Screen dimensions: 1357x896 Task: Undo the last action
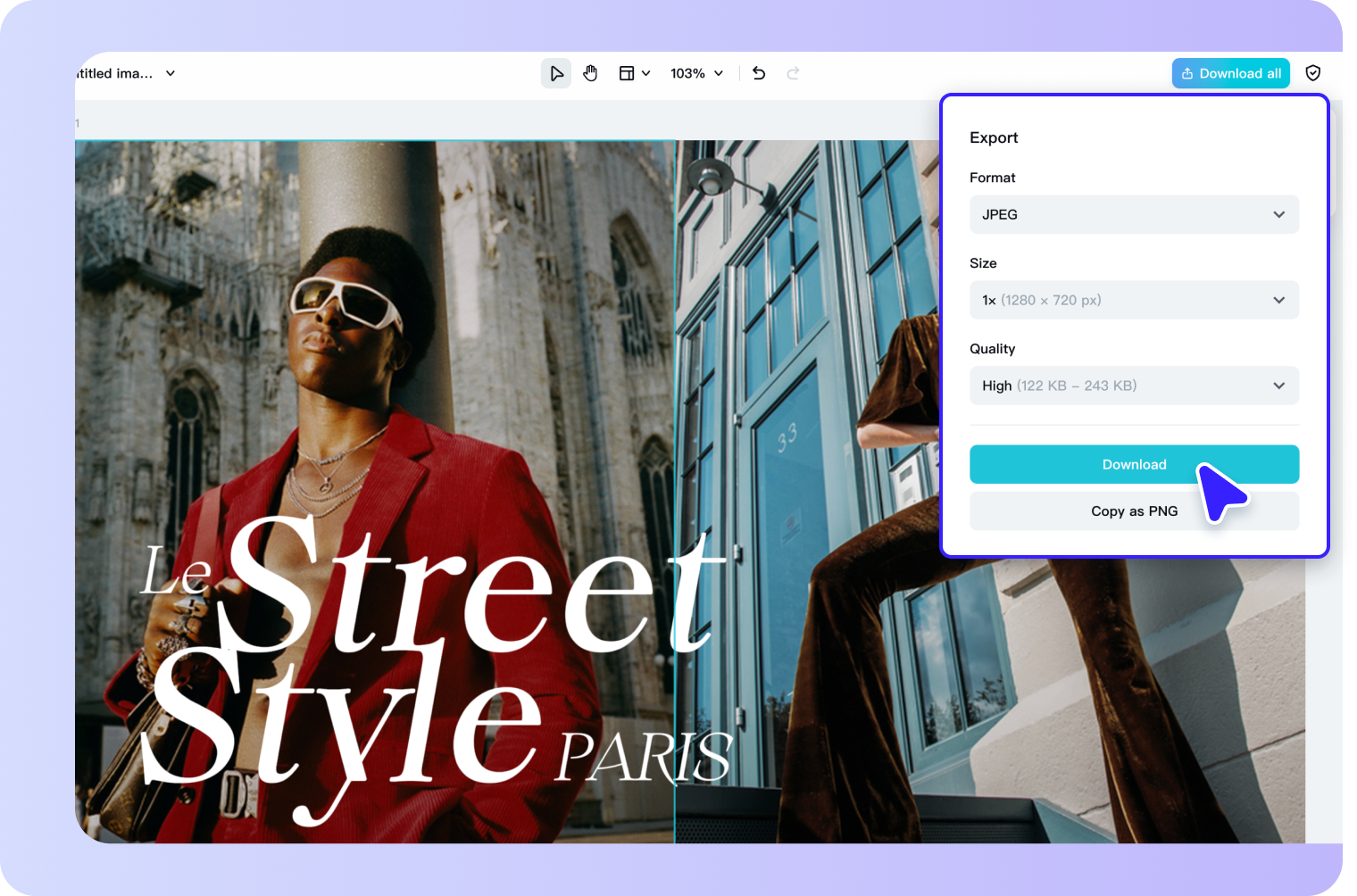coord(758,72)
